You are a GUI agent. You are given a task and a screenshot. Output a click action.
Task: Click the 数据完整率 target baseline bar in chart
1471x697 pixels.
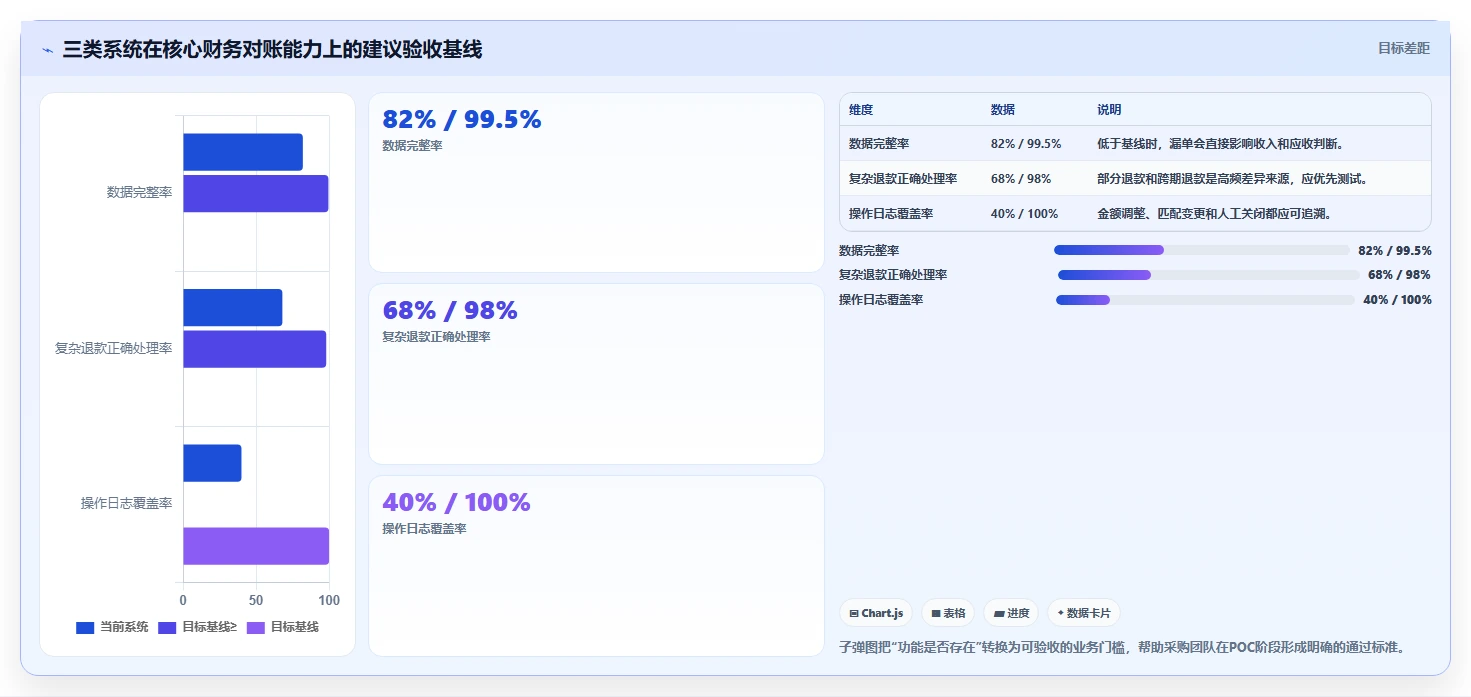click(256, 193)
